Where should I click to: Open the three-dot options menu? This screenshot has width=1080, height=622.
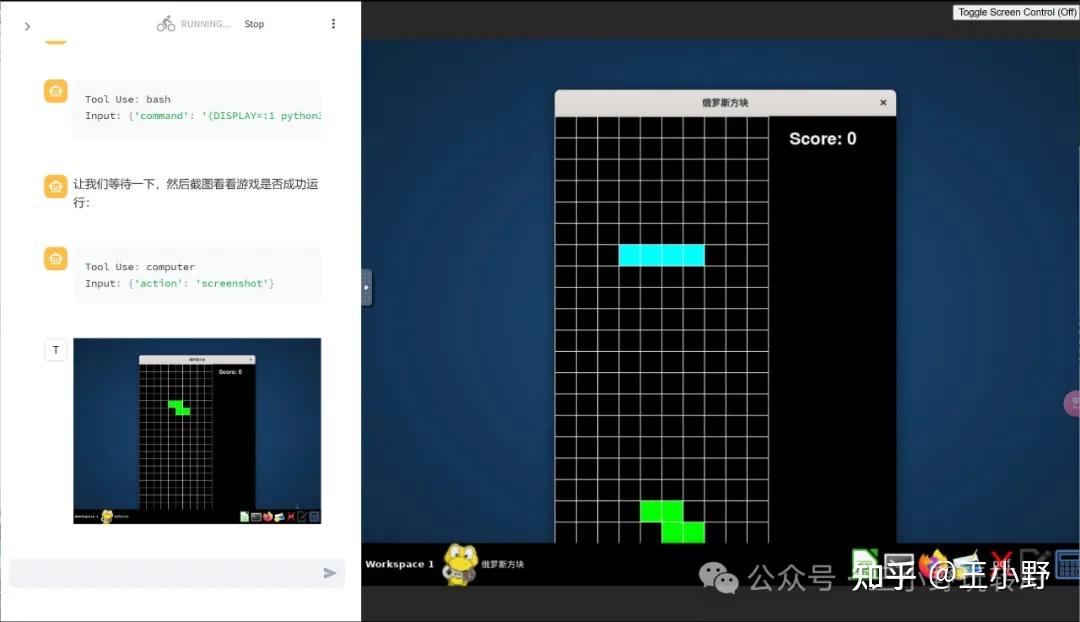coord(333,23)
